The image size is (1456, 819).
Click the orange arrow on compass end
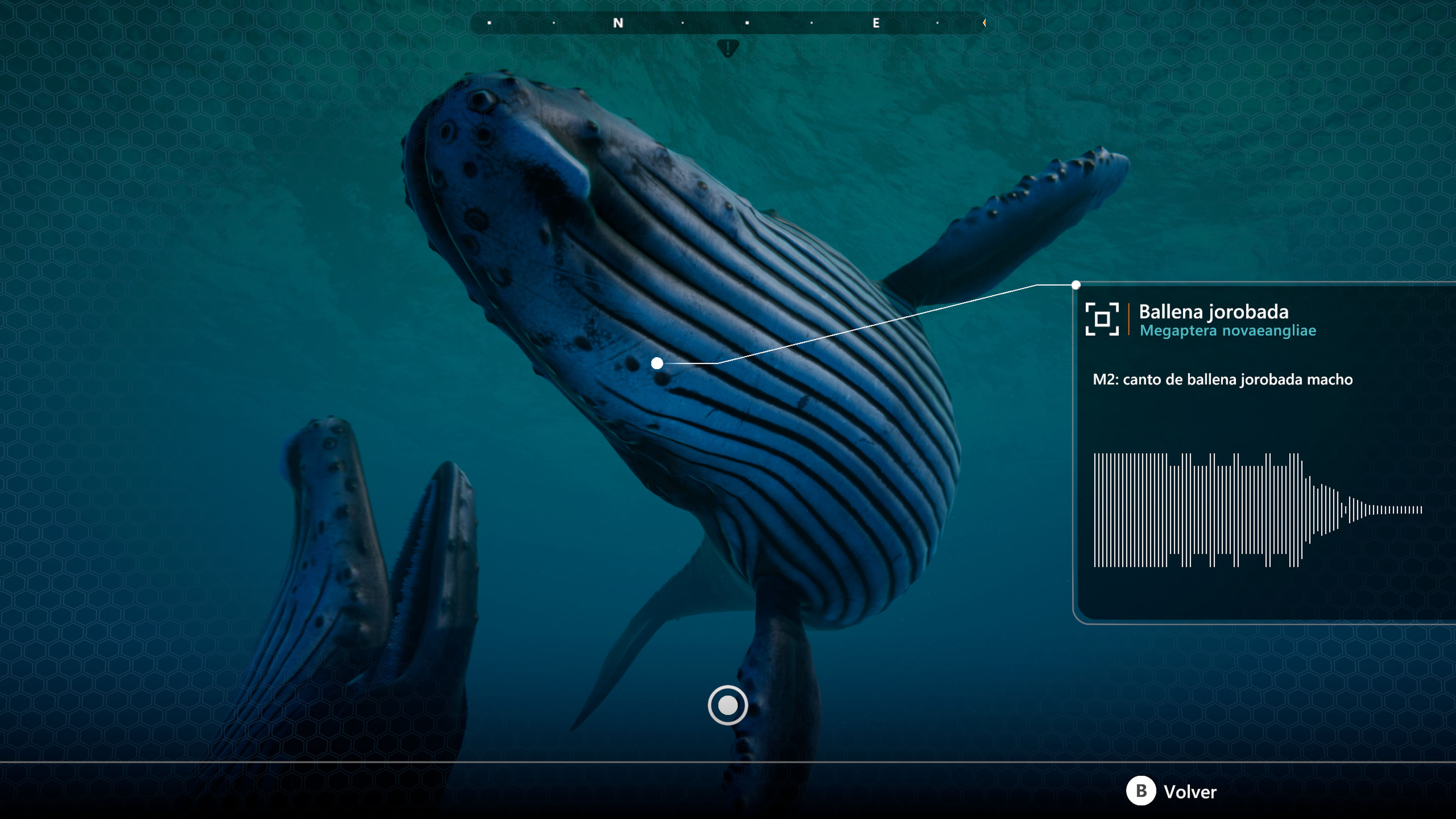pyautogui.click(x=984, y=23)
